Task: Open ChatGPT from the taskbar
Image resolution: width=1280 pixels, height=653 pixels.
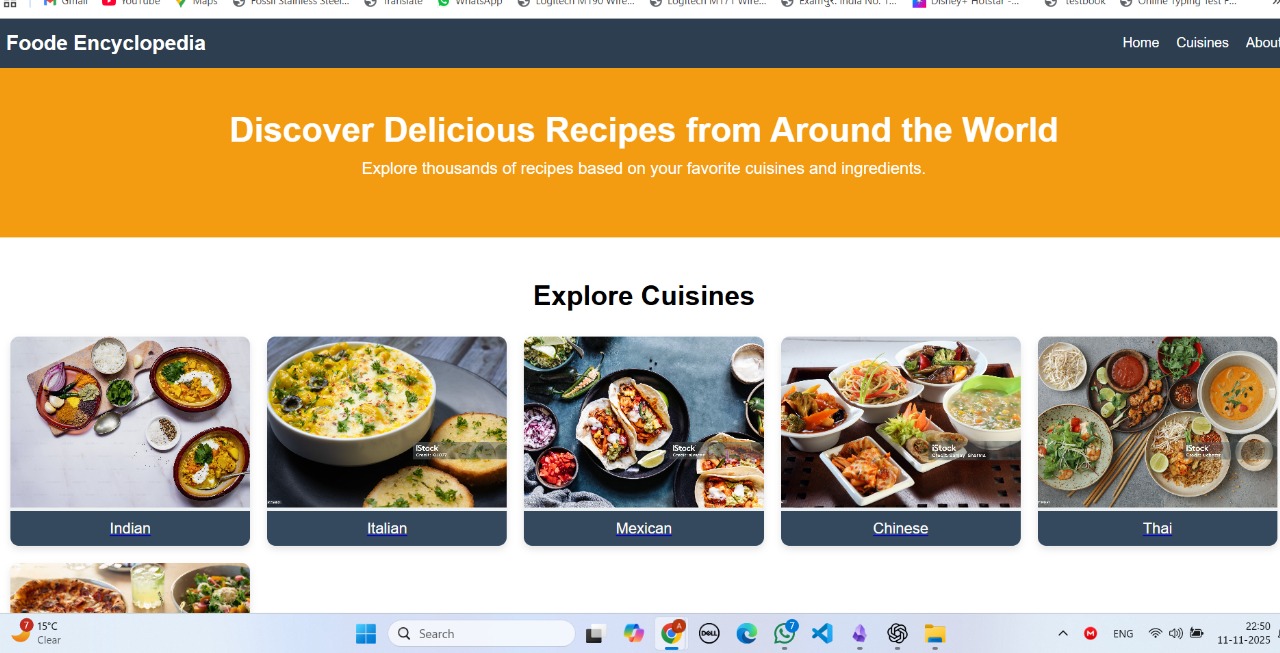Action: pyautogui.click(x=897, y=633)
